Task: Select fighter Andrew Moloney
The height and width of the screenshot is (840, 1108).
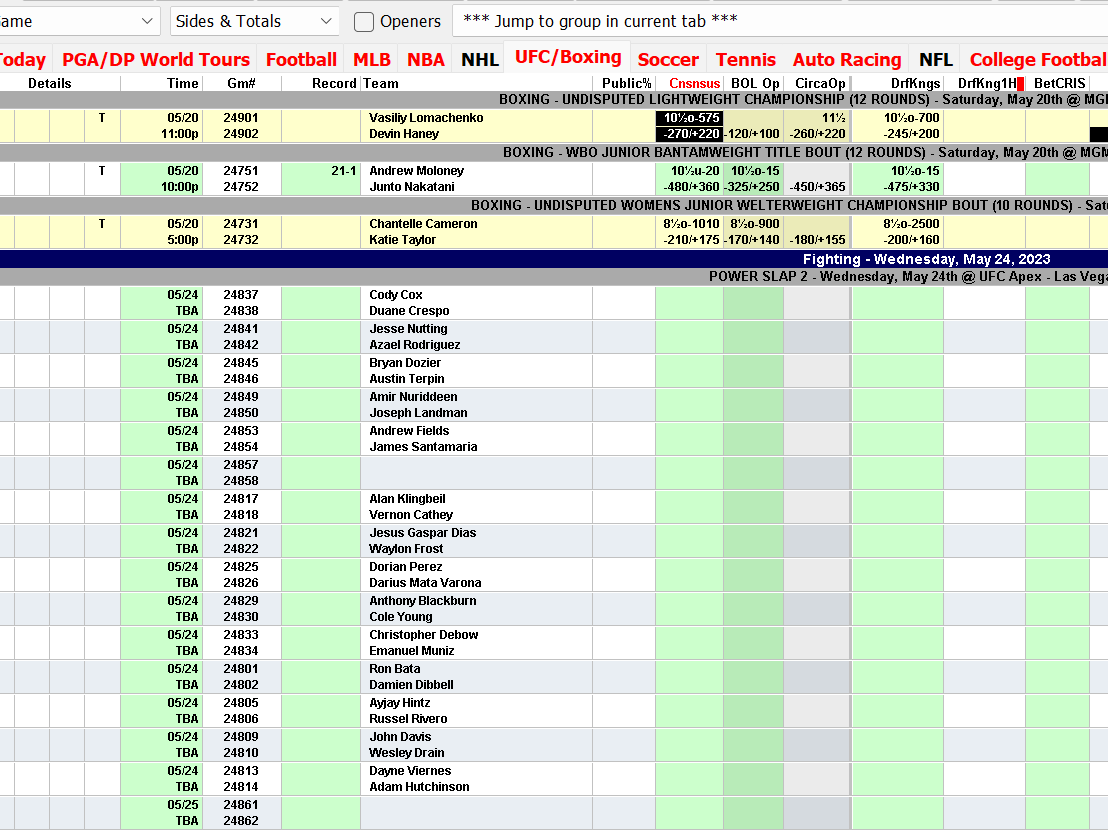Action: (416, 171)
